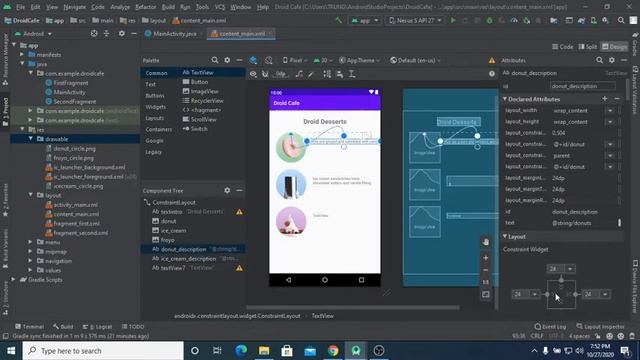640x360 pixels.
Task: Open the Default (en-us) locale dropdown
Action: (x=415, y=60)
